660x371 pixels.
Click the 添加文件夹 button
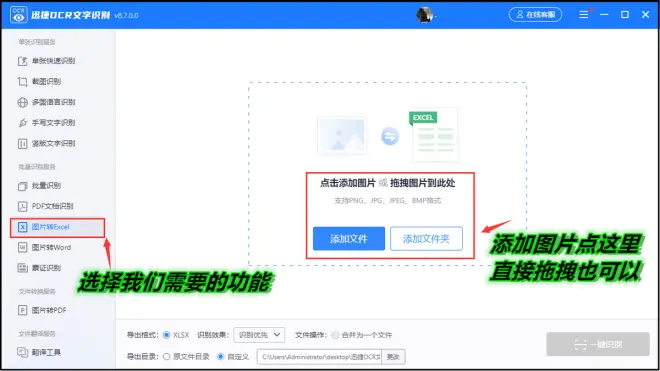pos(426,239)
